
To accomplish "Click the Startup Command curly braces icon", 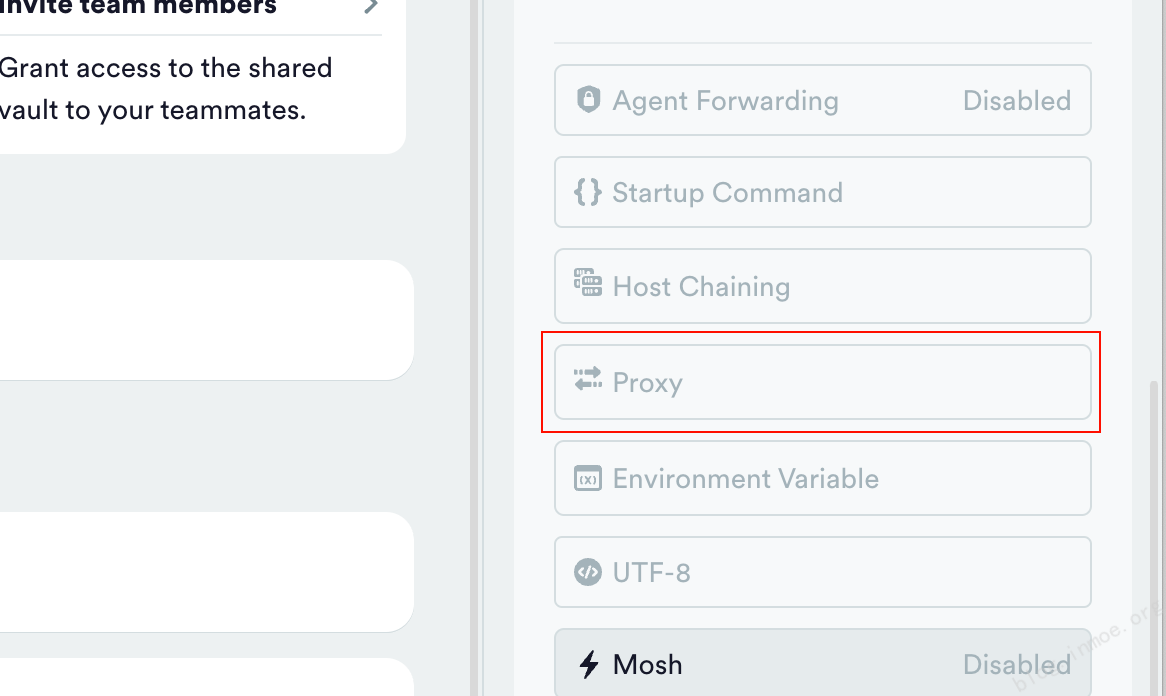I will point(587,192).
